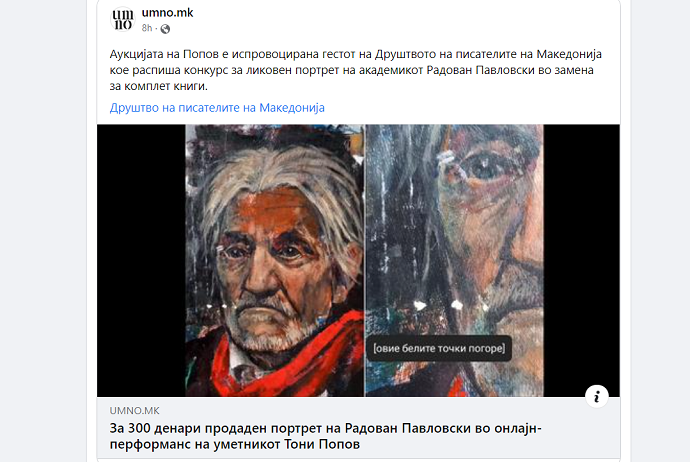Open the portrait painting with red scarf
Screen dimensions: 690x462
275,260
